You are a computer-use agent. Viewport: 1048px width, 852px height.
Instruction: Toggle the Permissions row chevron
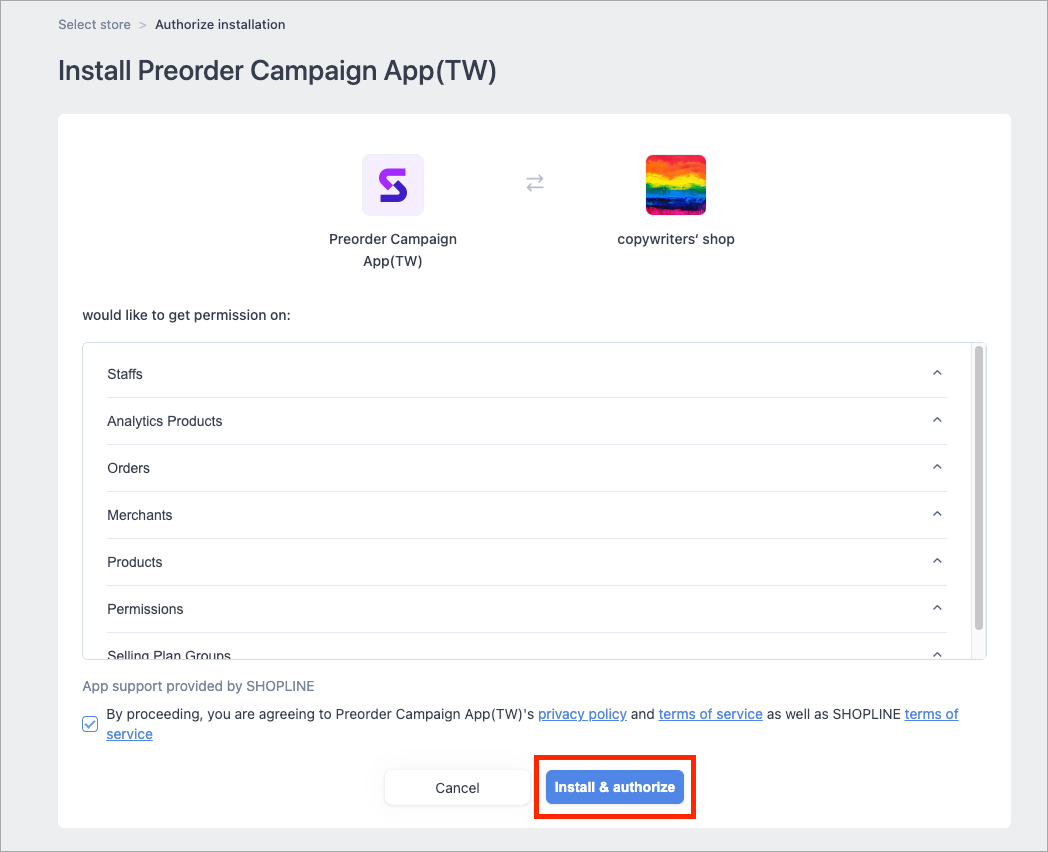(937, 607)
